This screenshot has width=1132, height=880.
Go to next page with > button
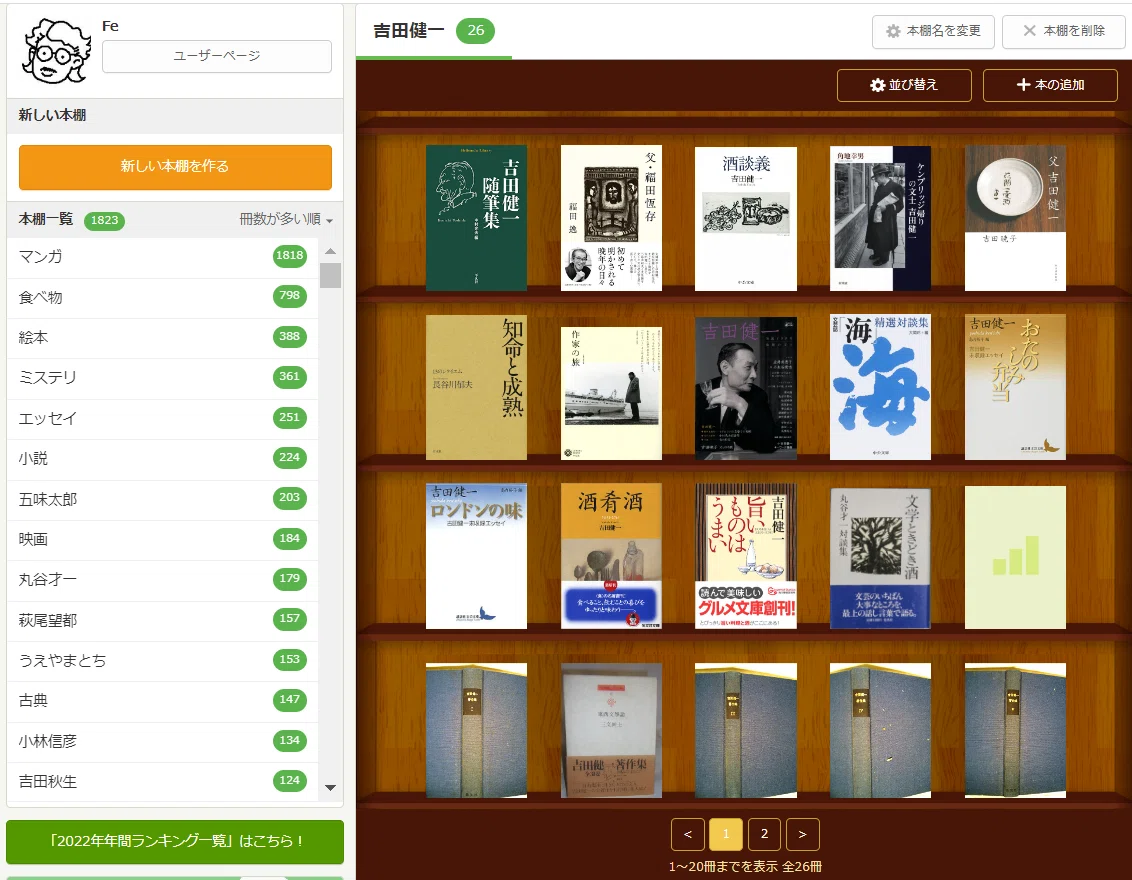(x=803, y=835)
